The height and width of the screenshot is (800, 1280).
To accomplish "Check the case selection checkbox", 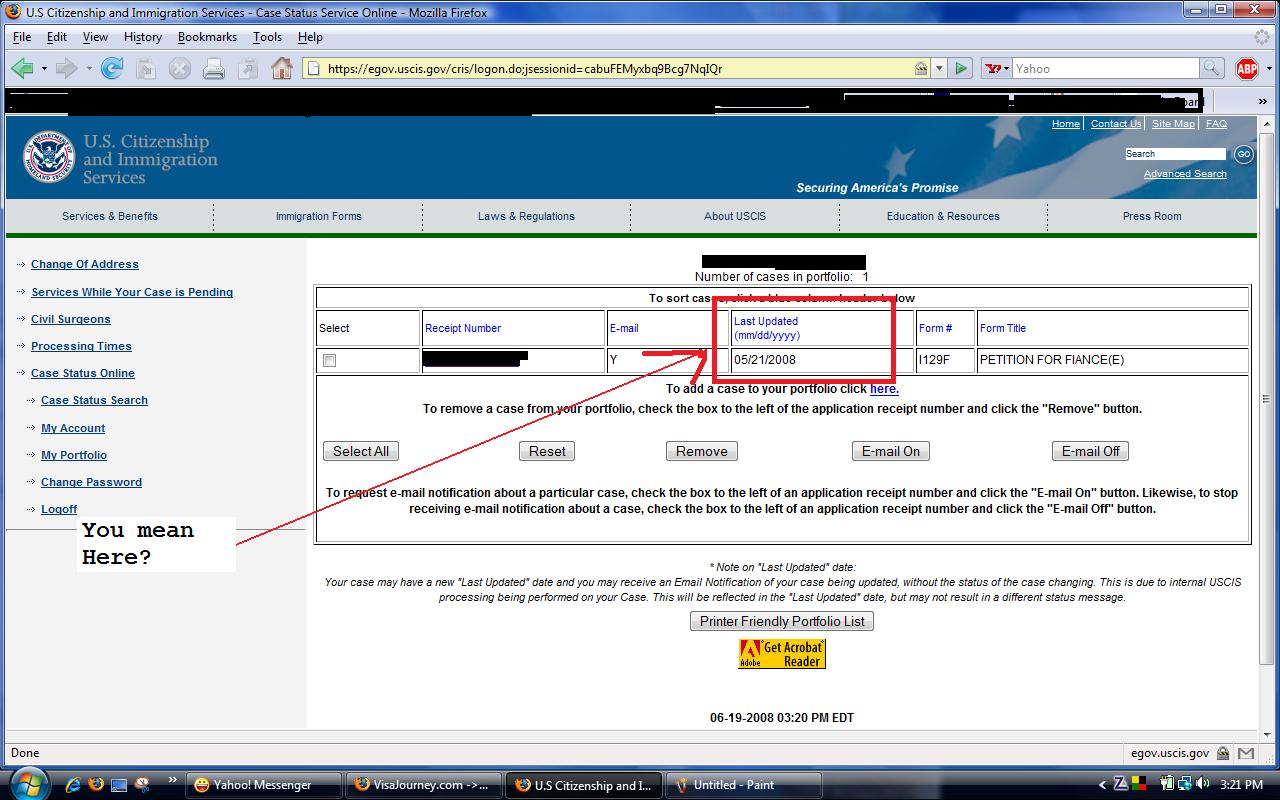I will tap(330, 361).
